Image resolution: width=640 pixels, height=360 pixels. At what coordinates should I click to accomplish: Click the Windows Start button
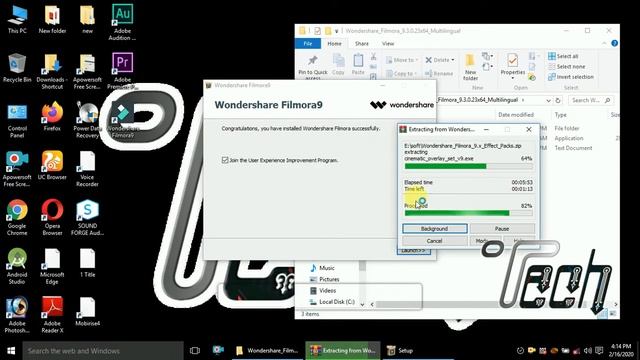pos(11,351)
